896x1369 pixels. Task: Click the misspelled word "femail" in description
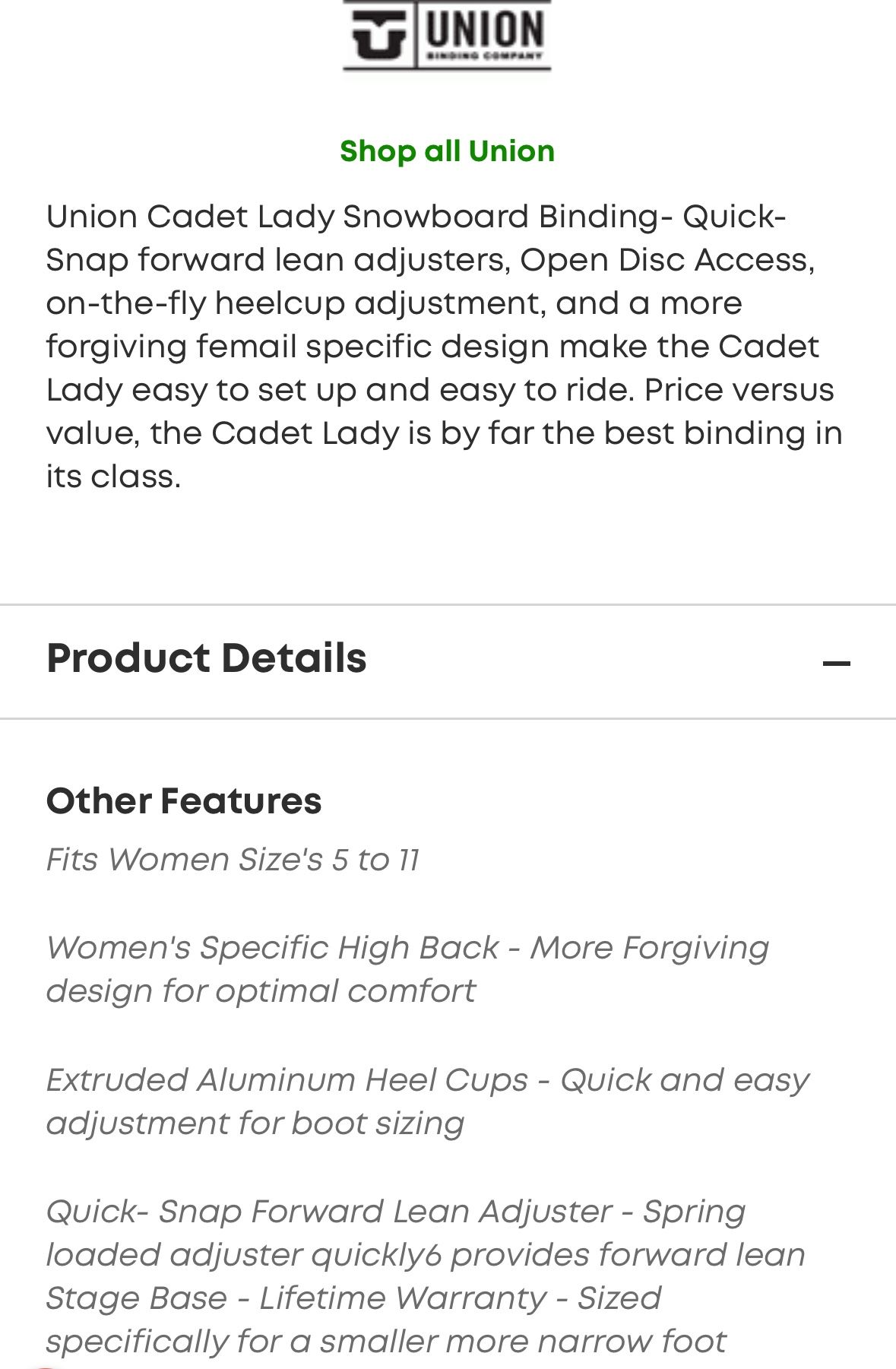[x=246, y=347]
